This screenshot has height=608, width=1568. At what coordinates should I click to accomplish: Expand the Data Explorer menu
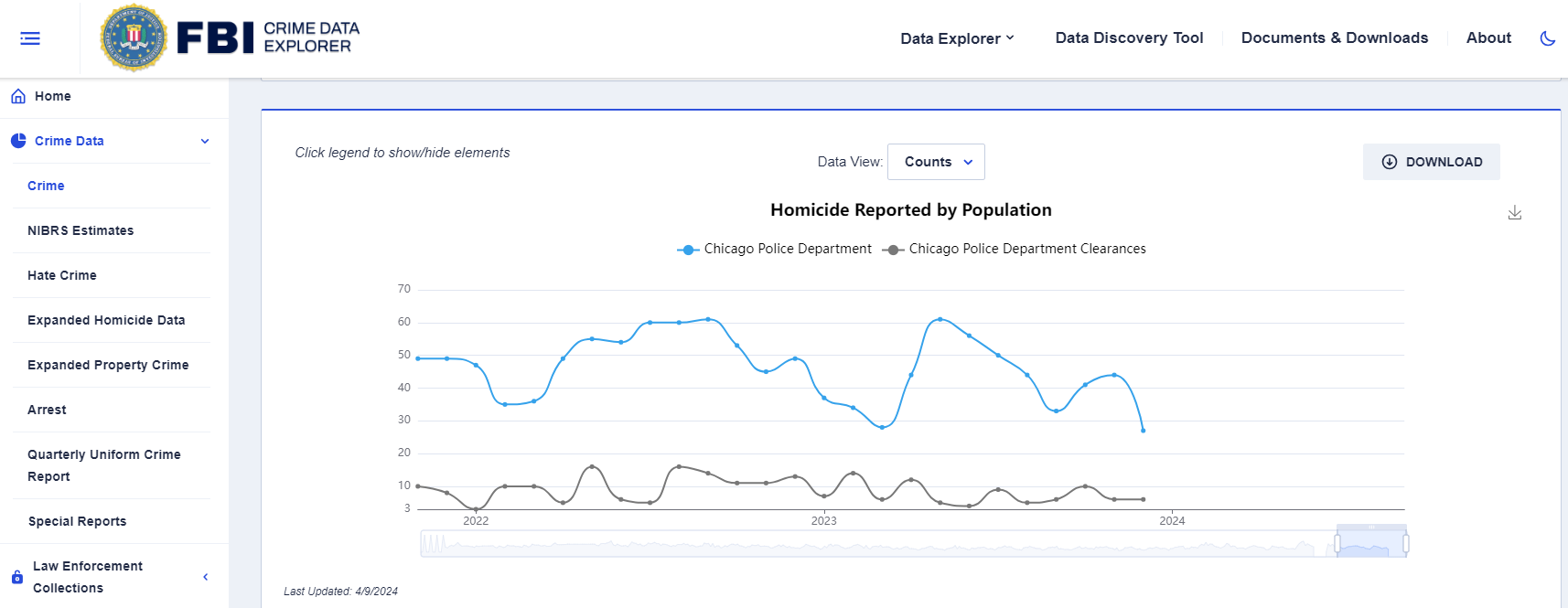point(957,38)
